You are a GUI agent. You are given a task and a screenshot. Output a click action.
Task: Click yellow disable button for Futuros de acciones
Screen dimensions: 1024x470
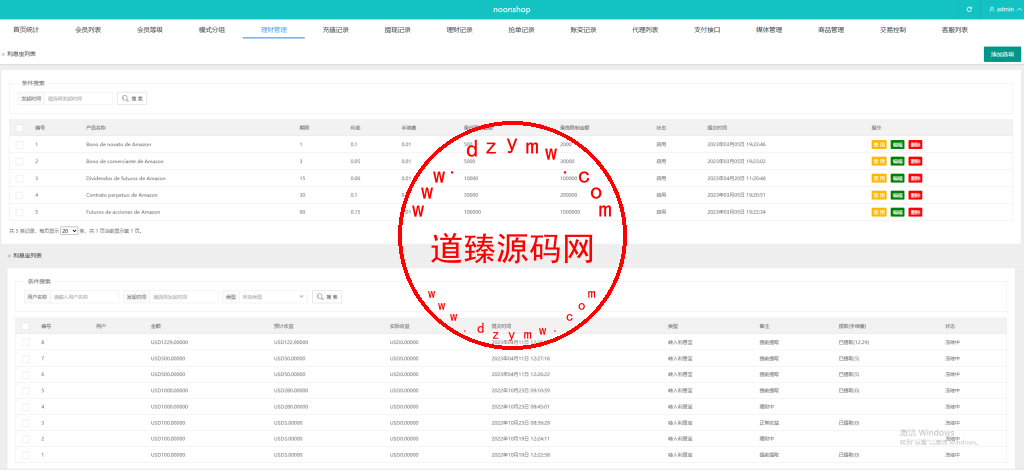point(879,212)
